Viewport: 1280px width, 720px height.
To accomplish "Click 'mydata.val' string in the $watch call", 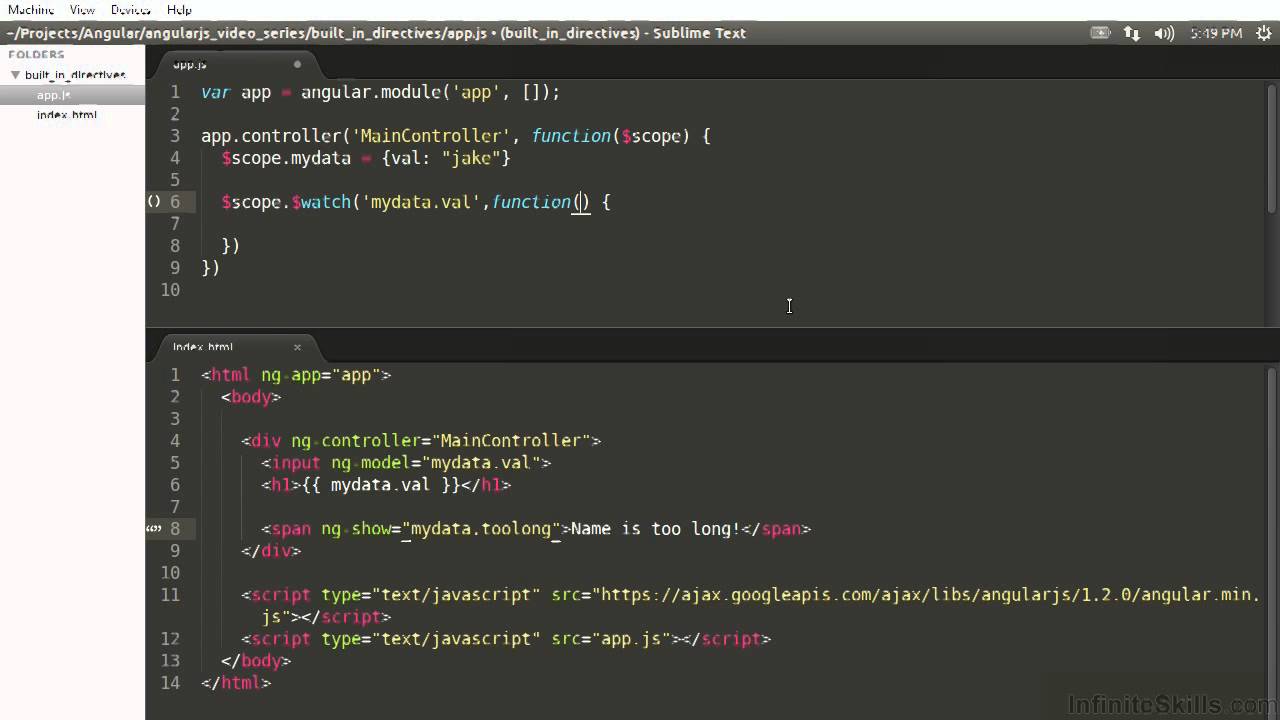I will tap(421, 202).
